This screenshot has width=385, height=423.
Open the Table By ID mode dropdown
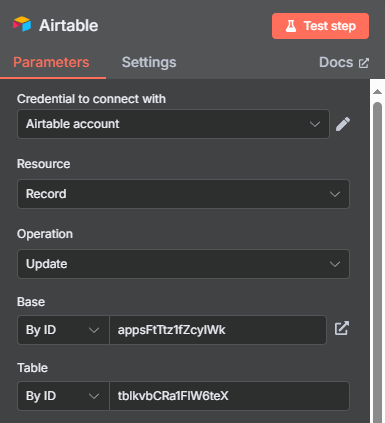(x=63, y=396)
